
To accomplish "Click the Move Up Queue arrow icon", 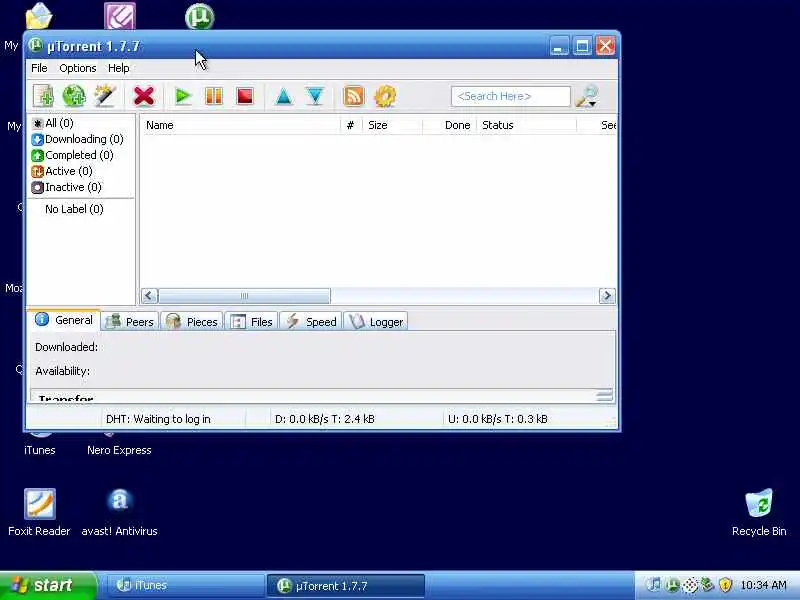I will click(x=284, y=96).
